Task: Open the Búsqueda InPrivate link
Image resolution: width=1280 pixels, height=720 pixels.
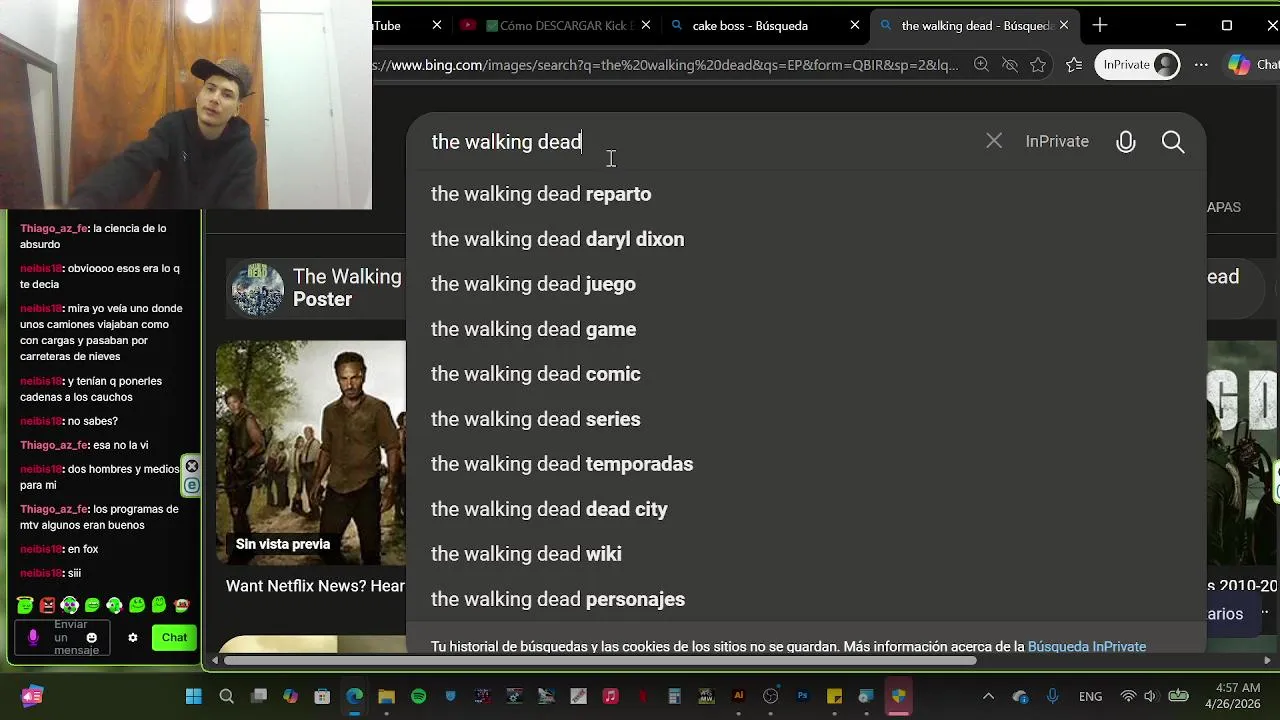Action: pos(1087,647)
